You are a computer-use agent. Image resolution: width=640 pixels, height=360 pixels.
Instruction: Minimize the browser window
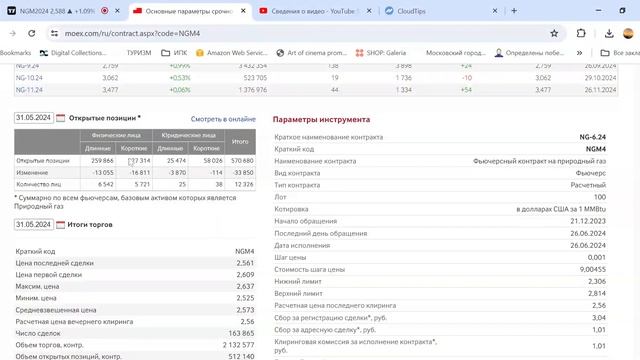coord(598,11)
